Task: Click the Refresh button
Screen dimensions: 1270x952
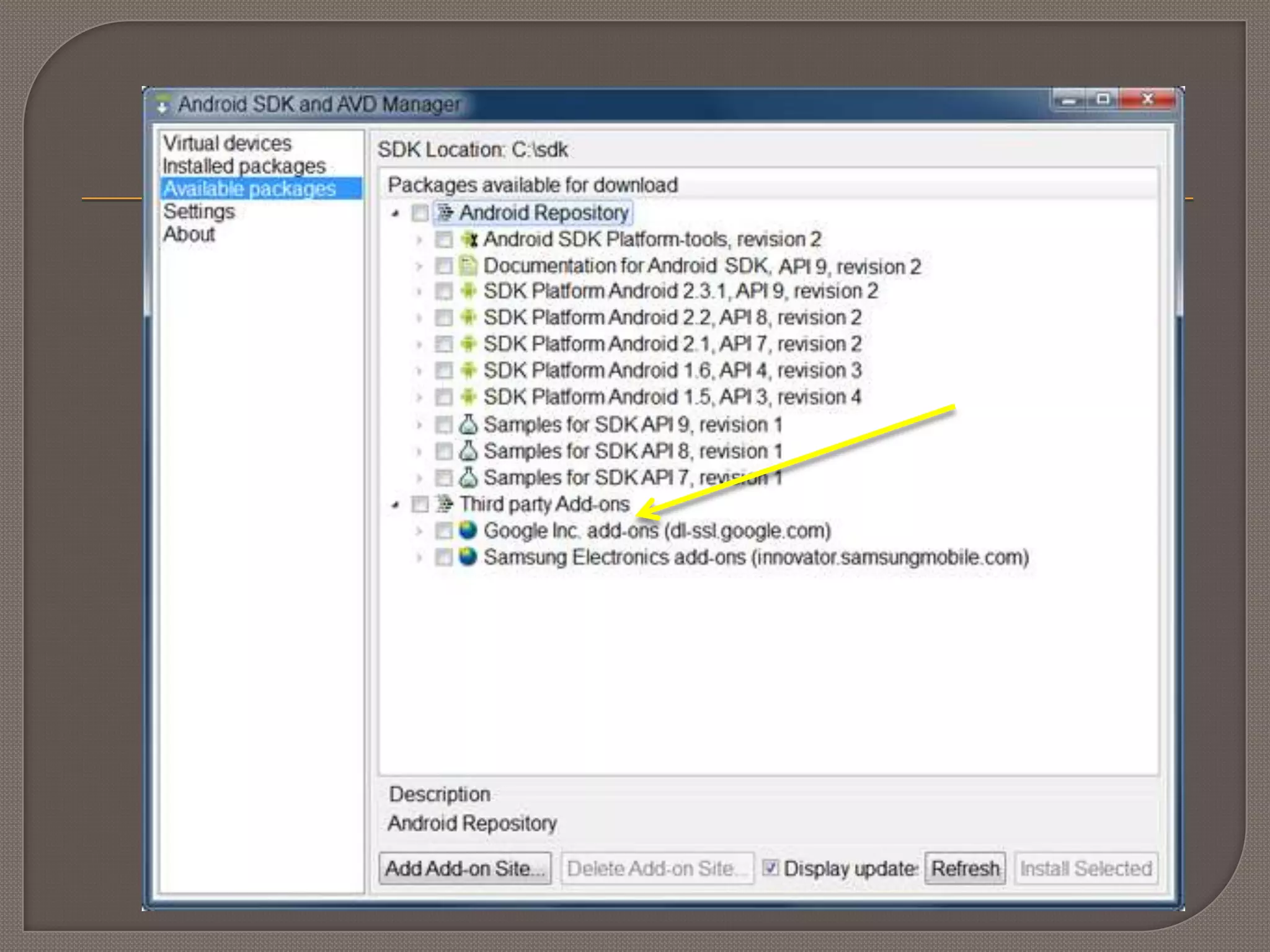Action: click(965, 868)
